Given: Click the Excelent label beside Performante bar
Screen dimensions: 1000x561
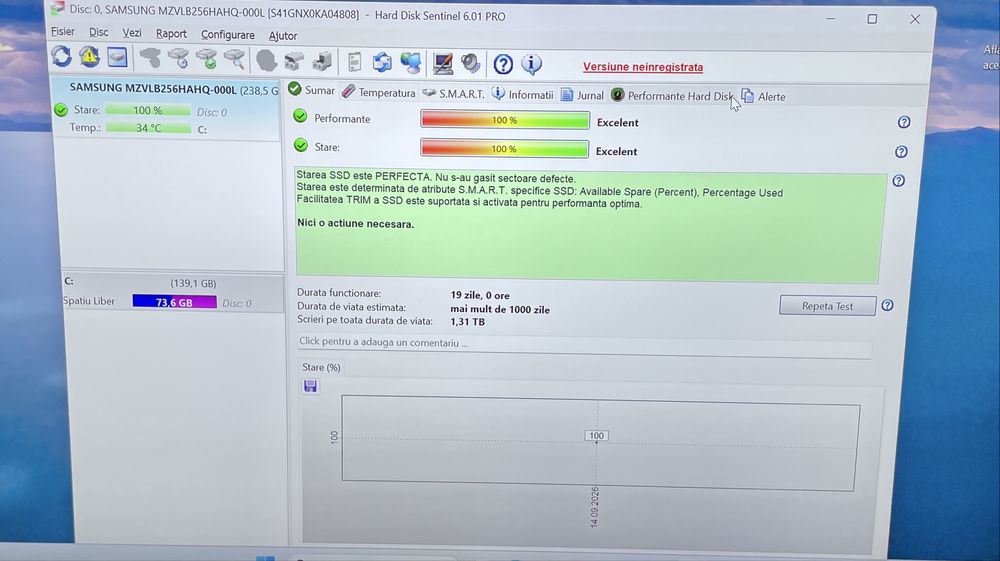Looking at the screenshot, I should [617, 122].
